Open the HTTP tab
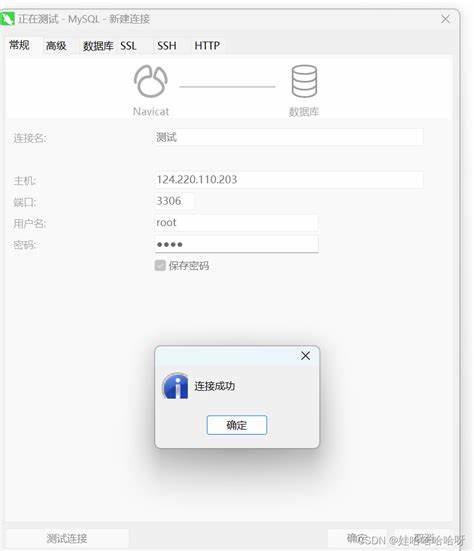 [x=207, y=46]
